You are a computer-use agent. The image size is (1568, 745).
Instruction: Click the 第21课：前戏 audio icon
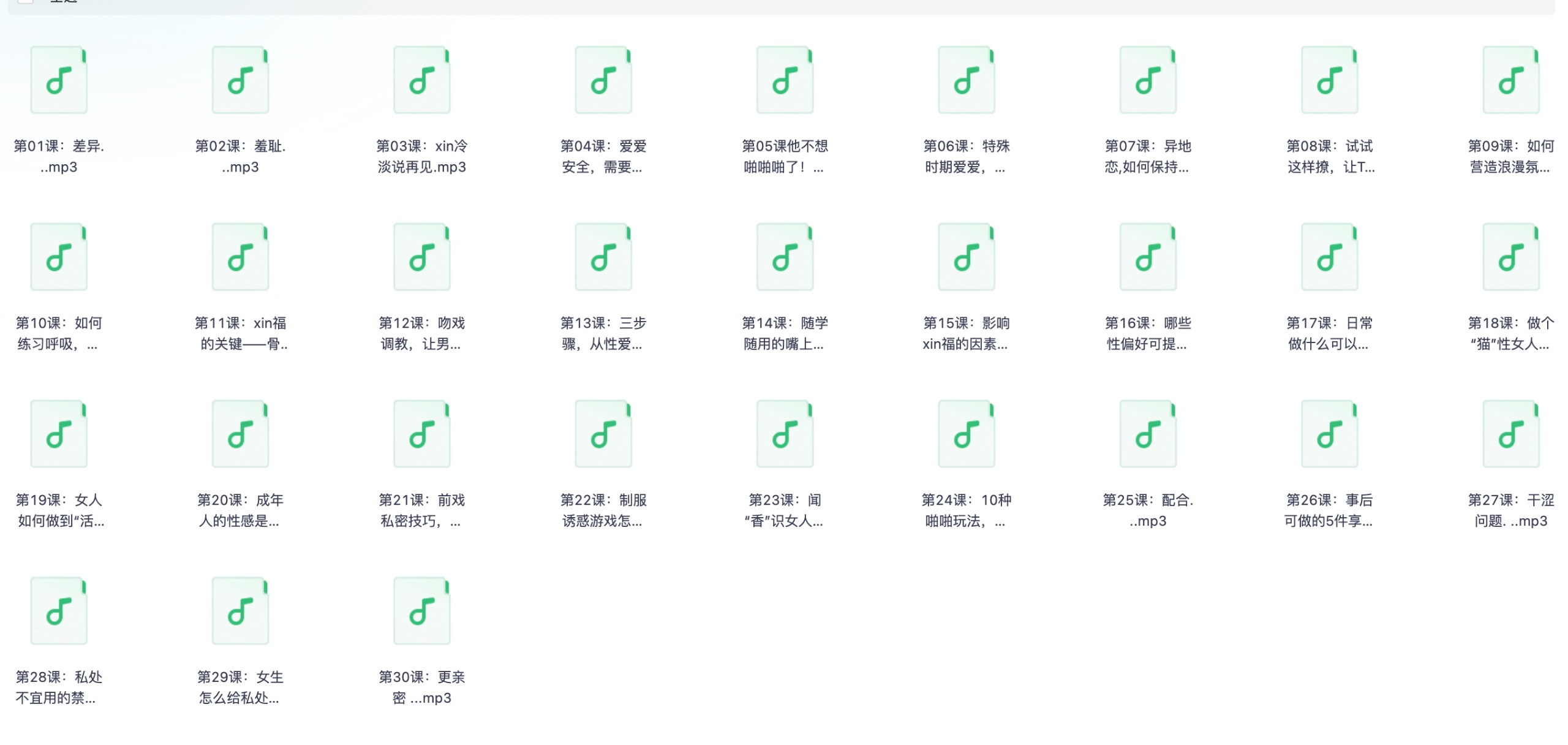coord(422,434)
